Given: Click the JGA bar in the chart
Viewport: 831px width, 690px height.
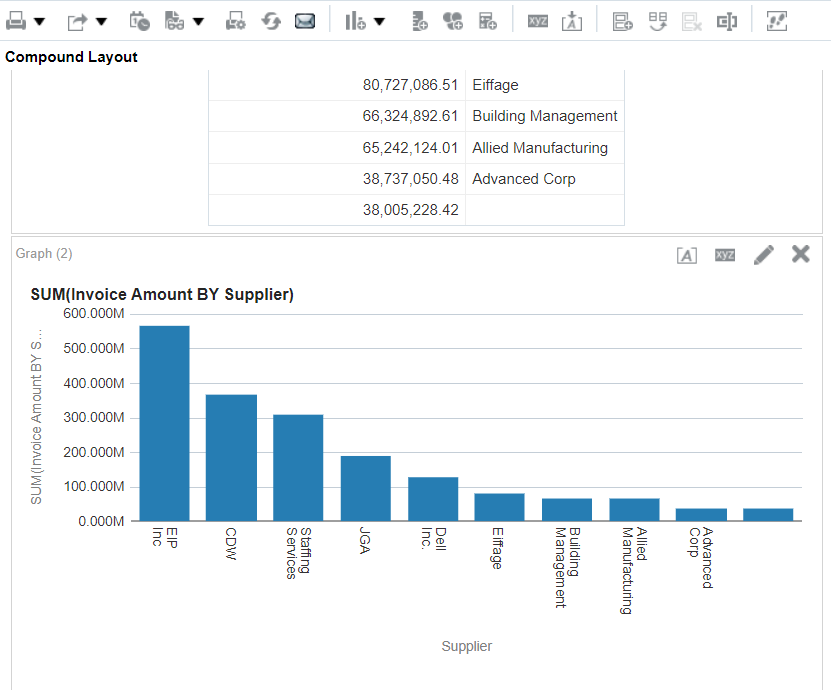Looking at the screenshot, I should pos(366,488).
